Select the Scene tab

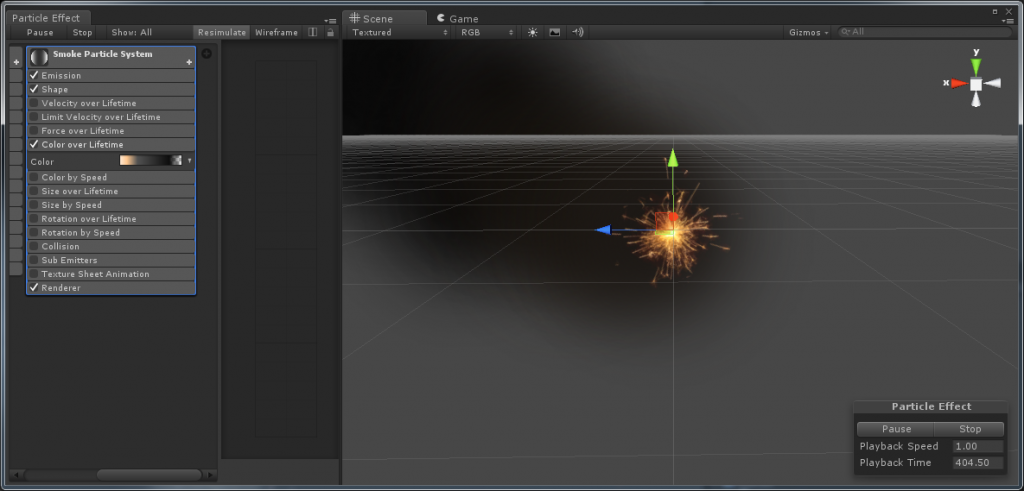[385, 18]
